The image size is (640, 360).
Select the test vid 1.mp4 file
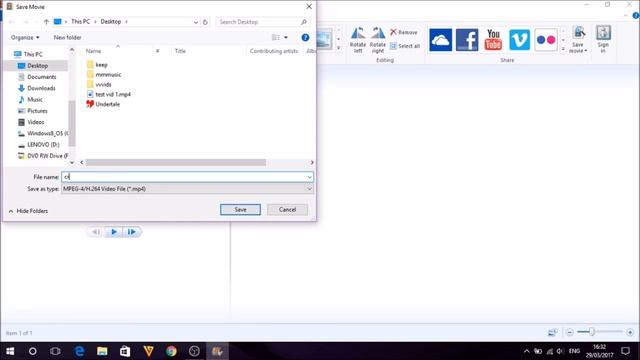tap(109, 94)
